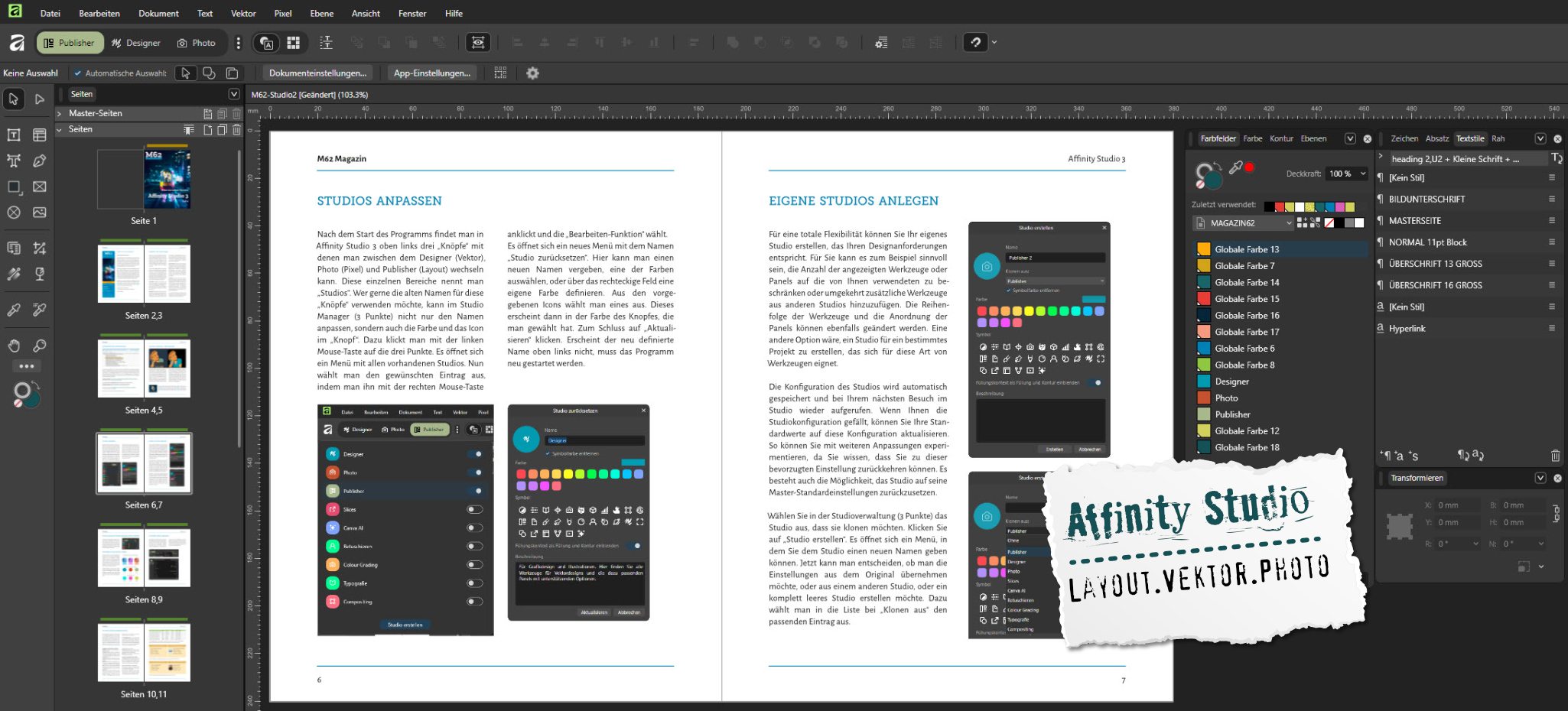Screen dimensions: 1568x711
Task: Uncheck the Automatische Auswahl checkbox
Action: click(x=78, y=73)
